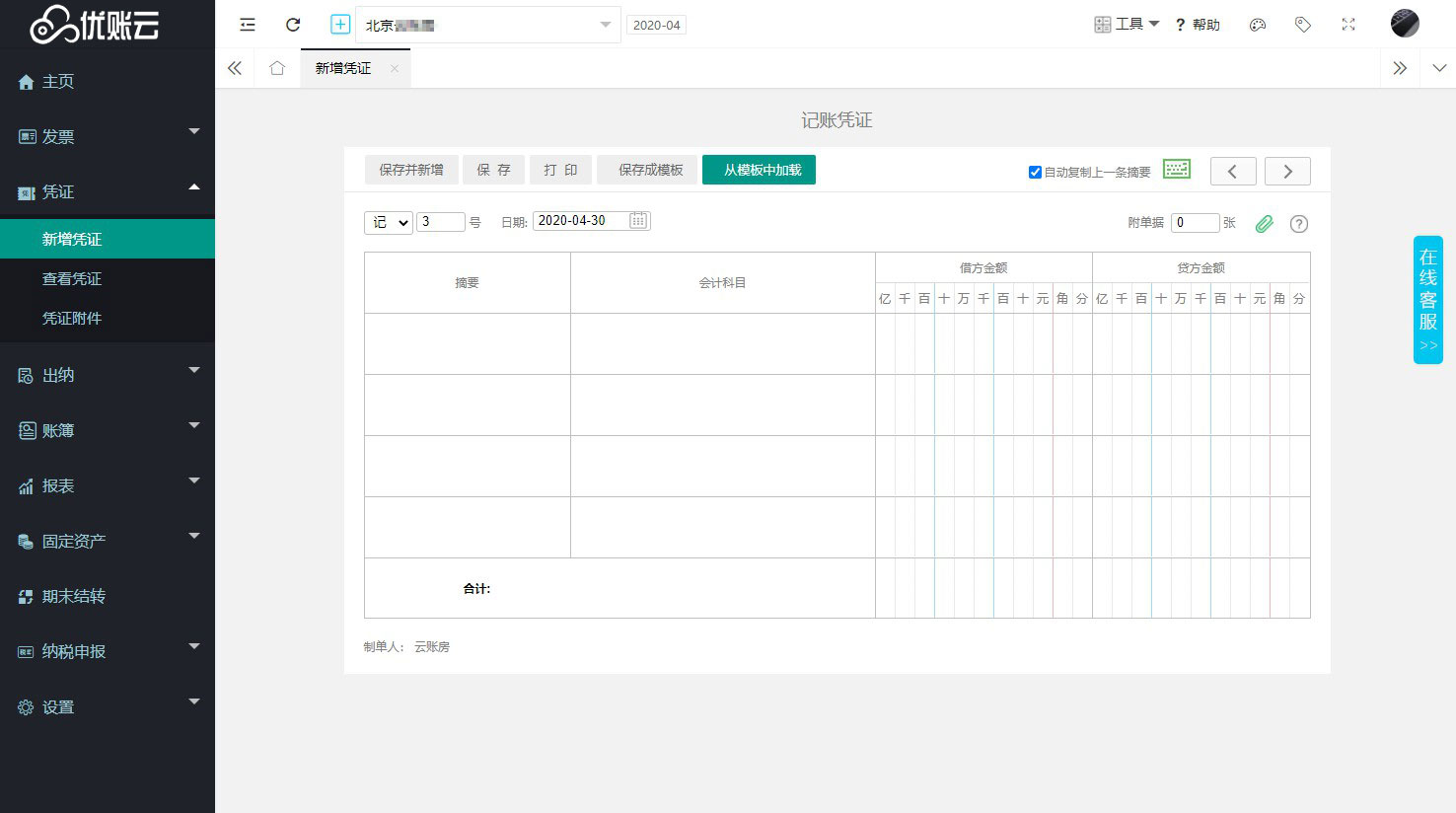Click the circled question mark help icon
Image resolution: width=1456 pixels, height=813 pixels.
(x=1299, y=224)
